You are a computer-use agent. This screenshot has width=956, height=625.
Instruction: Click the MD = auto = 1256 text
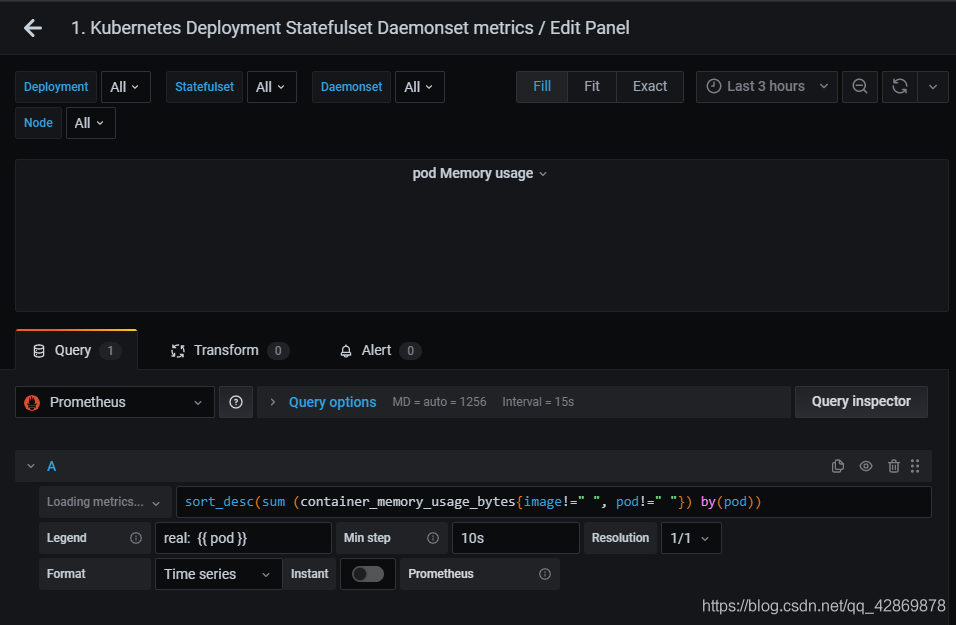(x=439, y=402)
